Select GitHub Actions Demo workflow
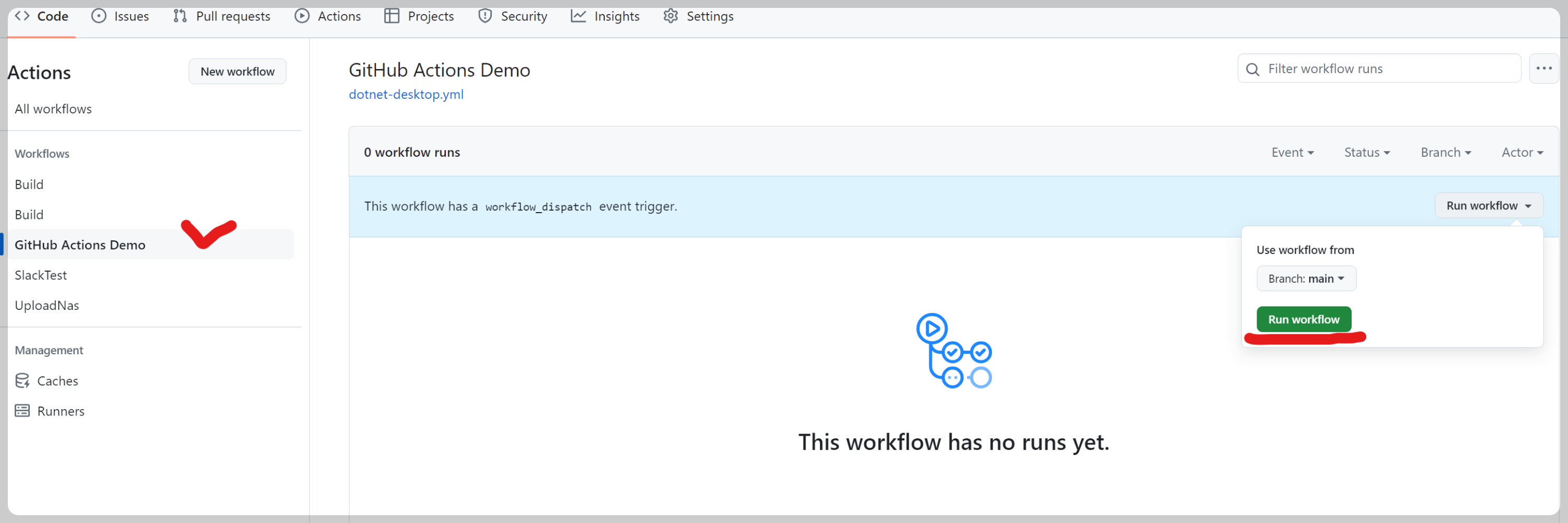The image size is (1568, 523). [x=151, y=245]
